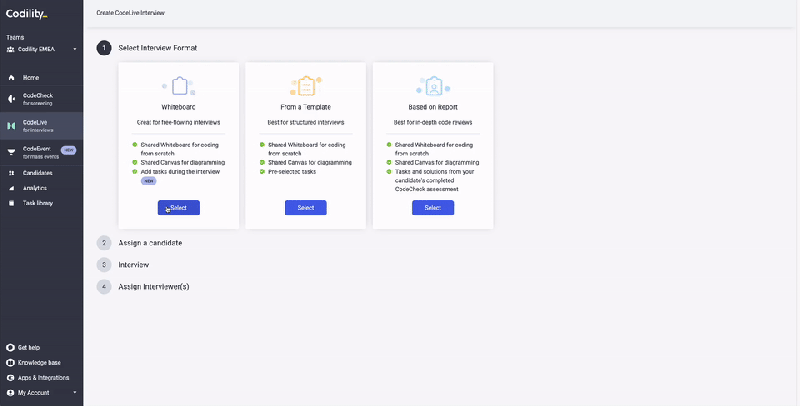Open Apps & Integrations

click(x=43, y=378)
